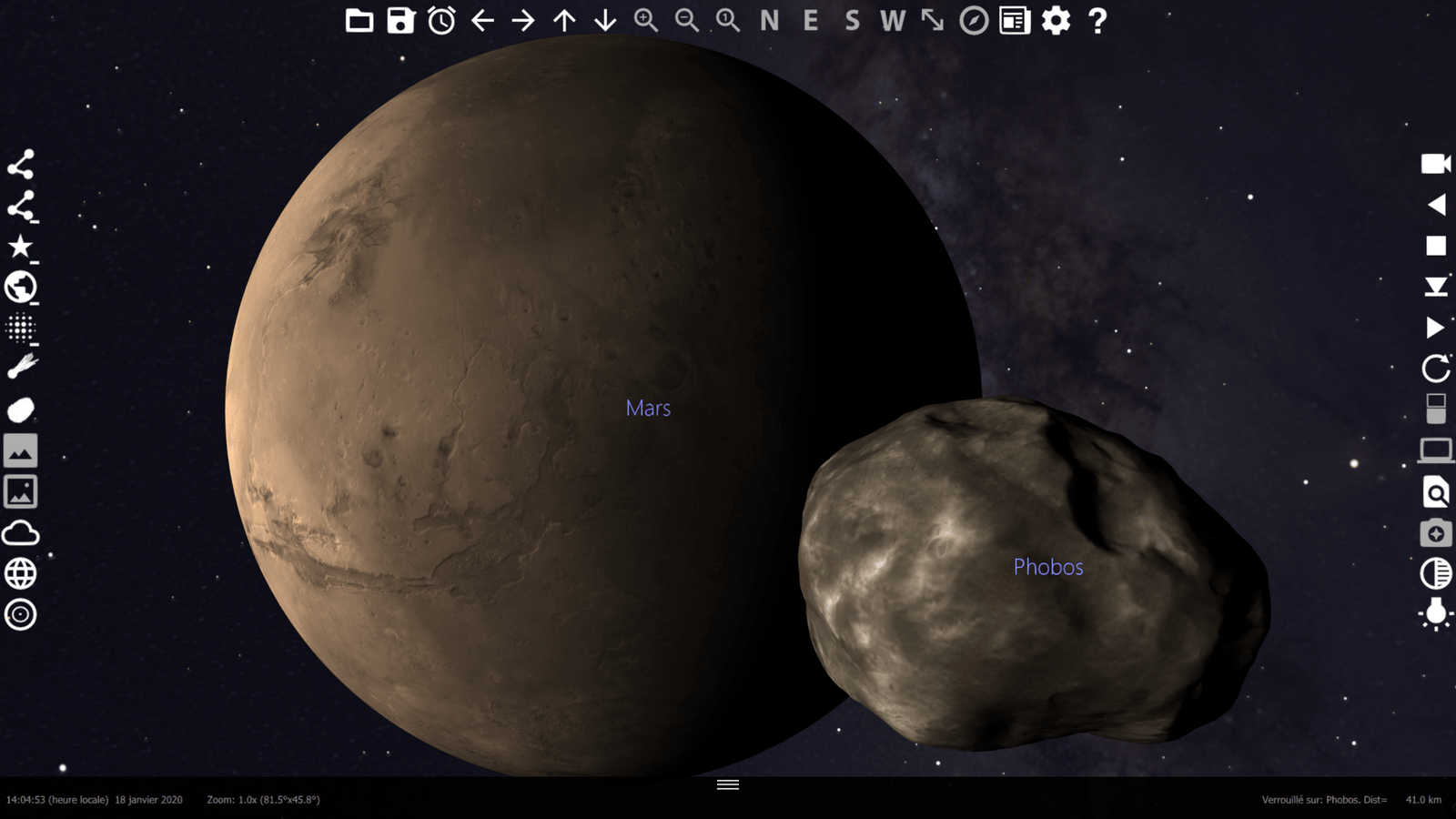Click the comet icon in the left sidebar
The width and height of the screenshot is (1456, 819).
point(20,367)
